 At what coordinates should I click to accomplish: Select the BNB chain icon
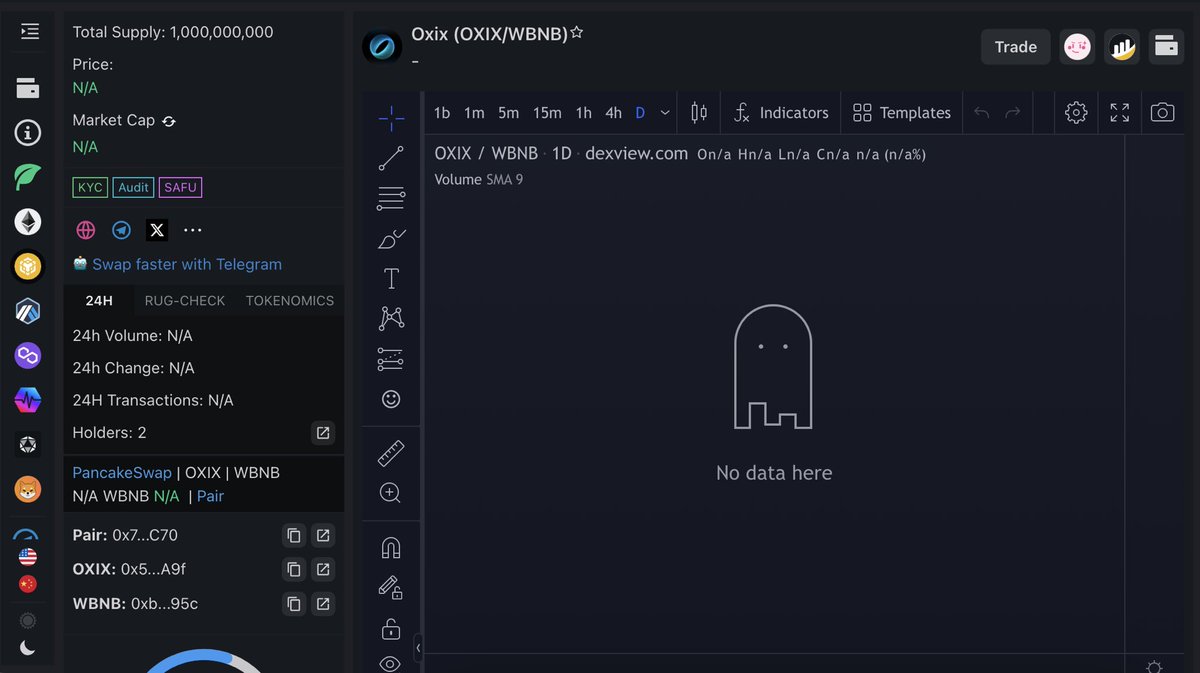(28, 266)
